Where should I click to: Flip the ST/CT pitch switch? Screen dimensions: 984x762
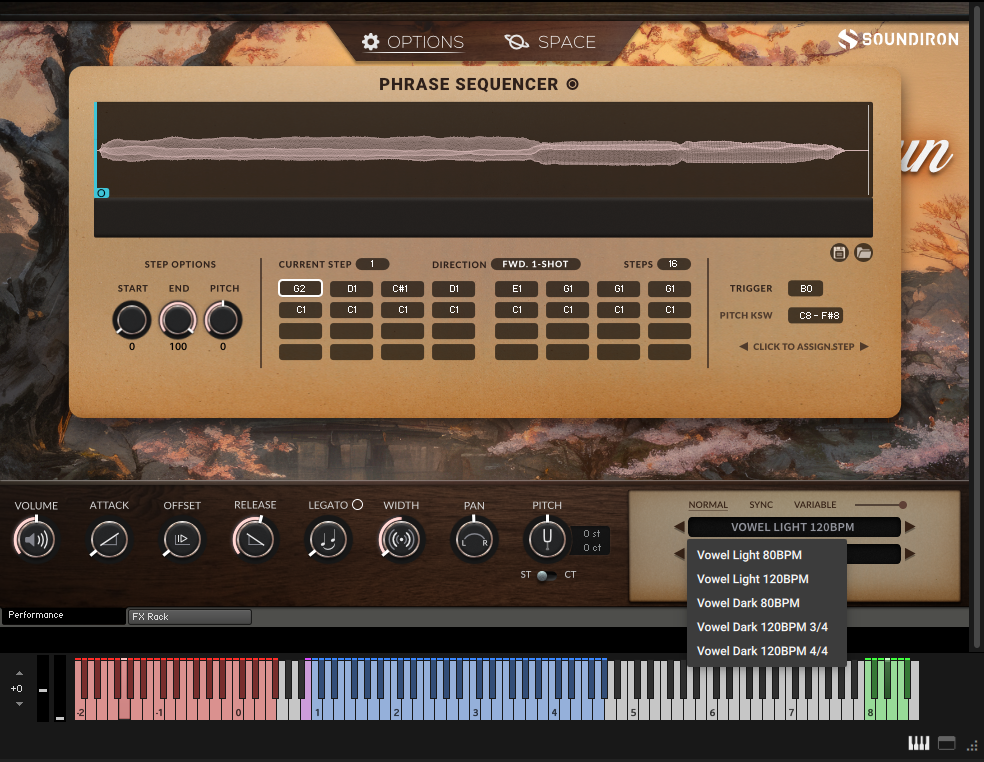pyautogui.click(x=546, y=575)
